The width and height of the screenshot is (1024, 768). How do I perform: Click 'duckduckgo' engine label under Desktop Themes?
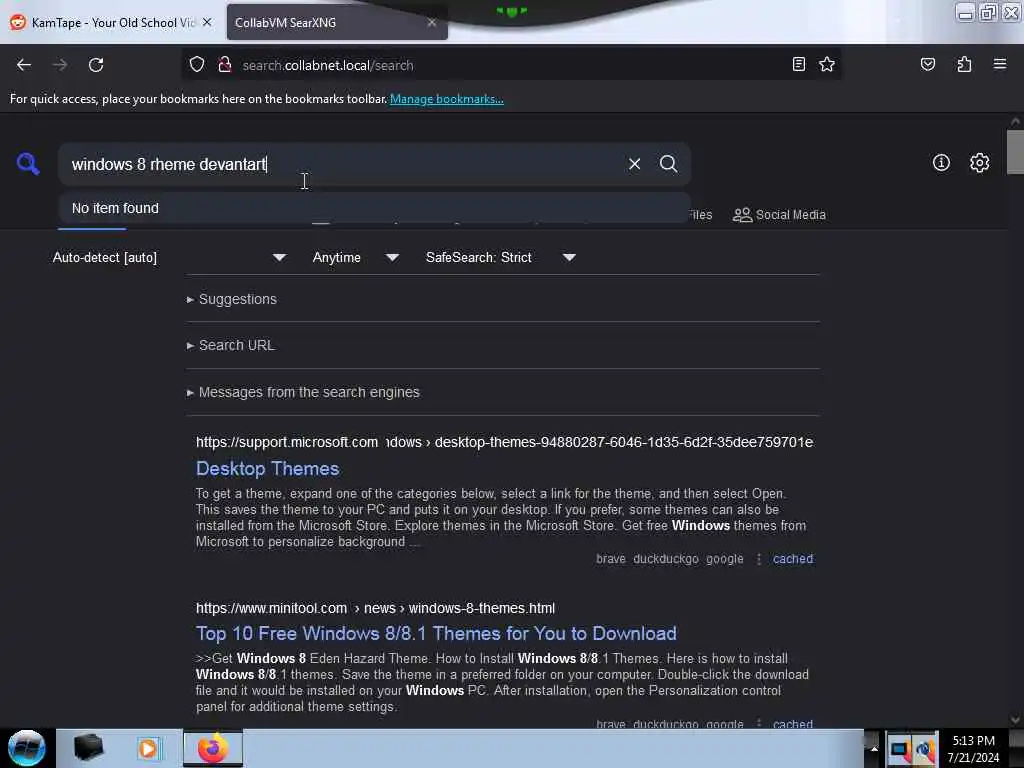665,559
